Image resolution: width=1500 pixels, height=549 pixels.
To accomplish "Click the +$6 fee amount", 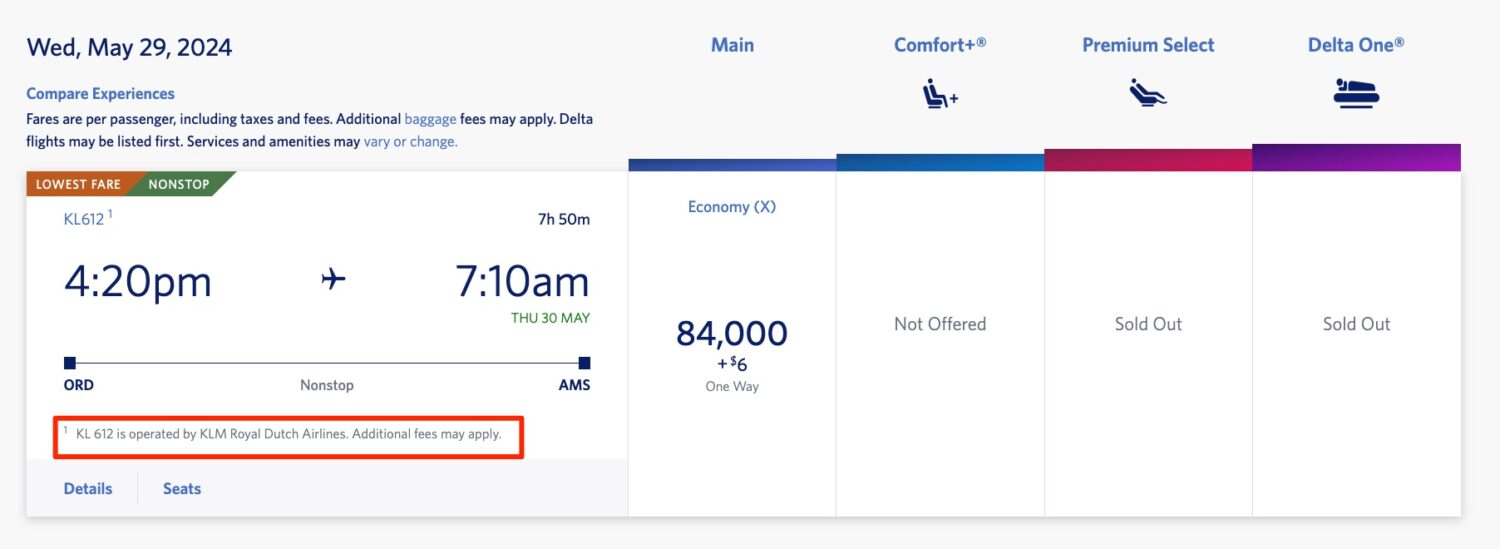I will (732, 364).
